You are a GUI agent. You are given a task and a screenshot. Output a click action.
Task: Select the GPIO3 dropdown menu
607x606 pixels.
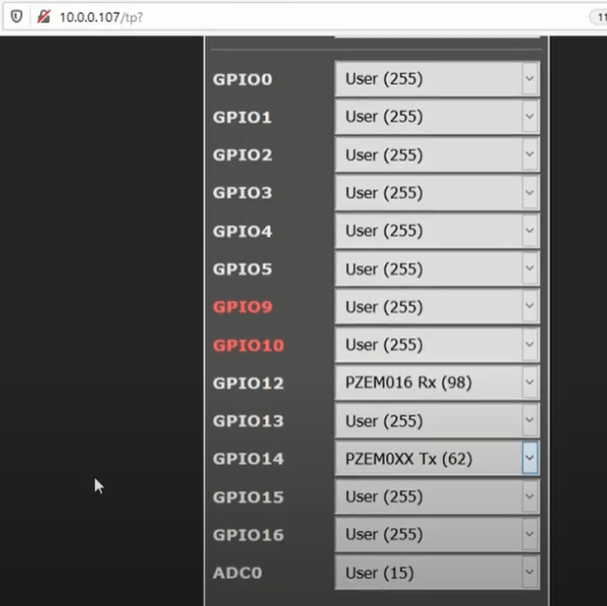436,193
